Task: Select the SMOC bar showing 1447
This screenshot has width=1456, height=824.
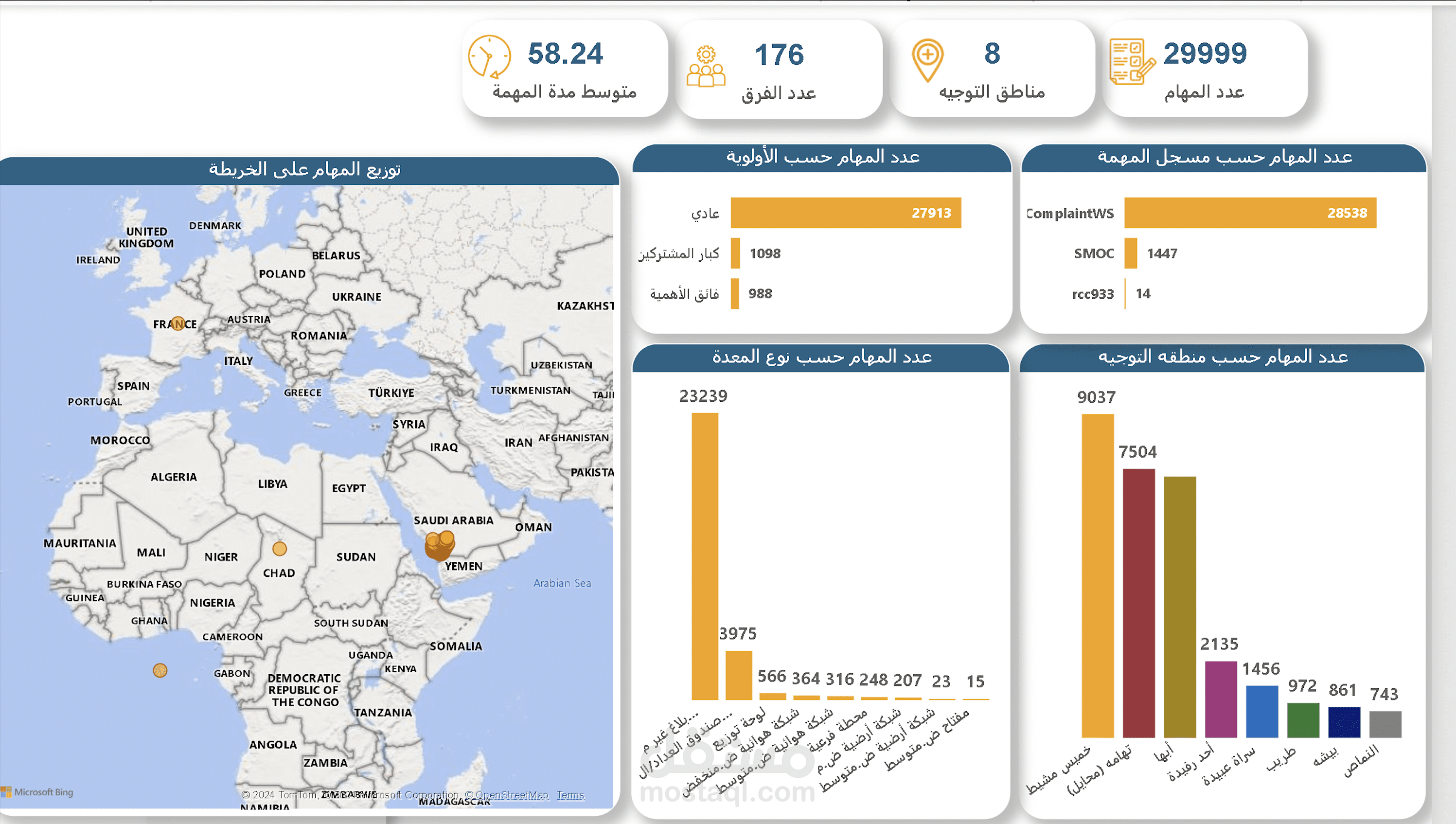Action: 1130,253
